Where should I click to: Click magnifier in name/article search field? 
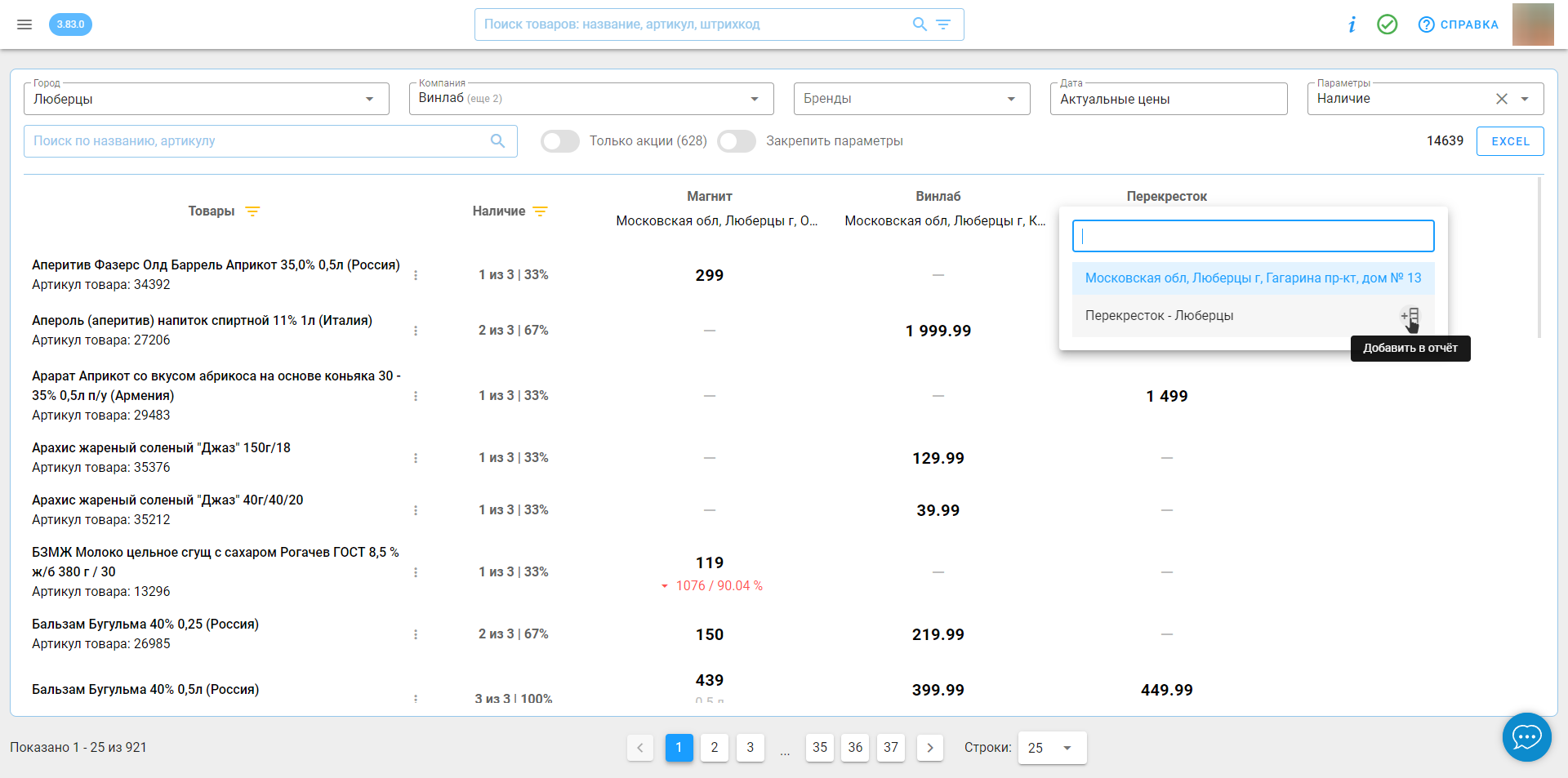click(497, 141)
